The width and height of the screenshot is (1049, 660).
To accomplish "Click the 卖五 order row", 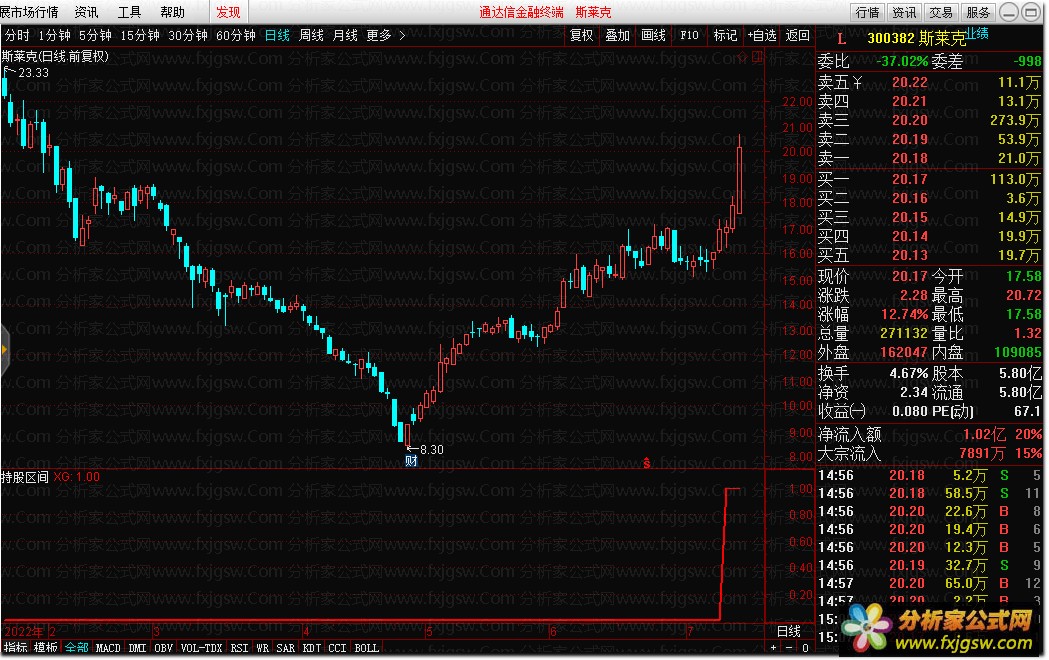I will tap(929, 82).
